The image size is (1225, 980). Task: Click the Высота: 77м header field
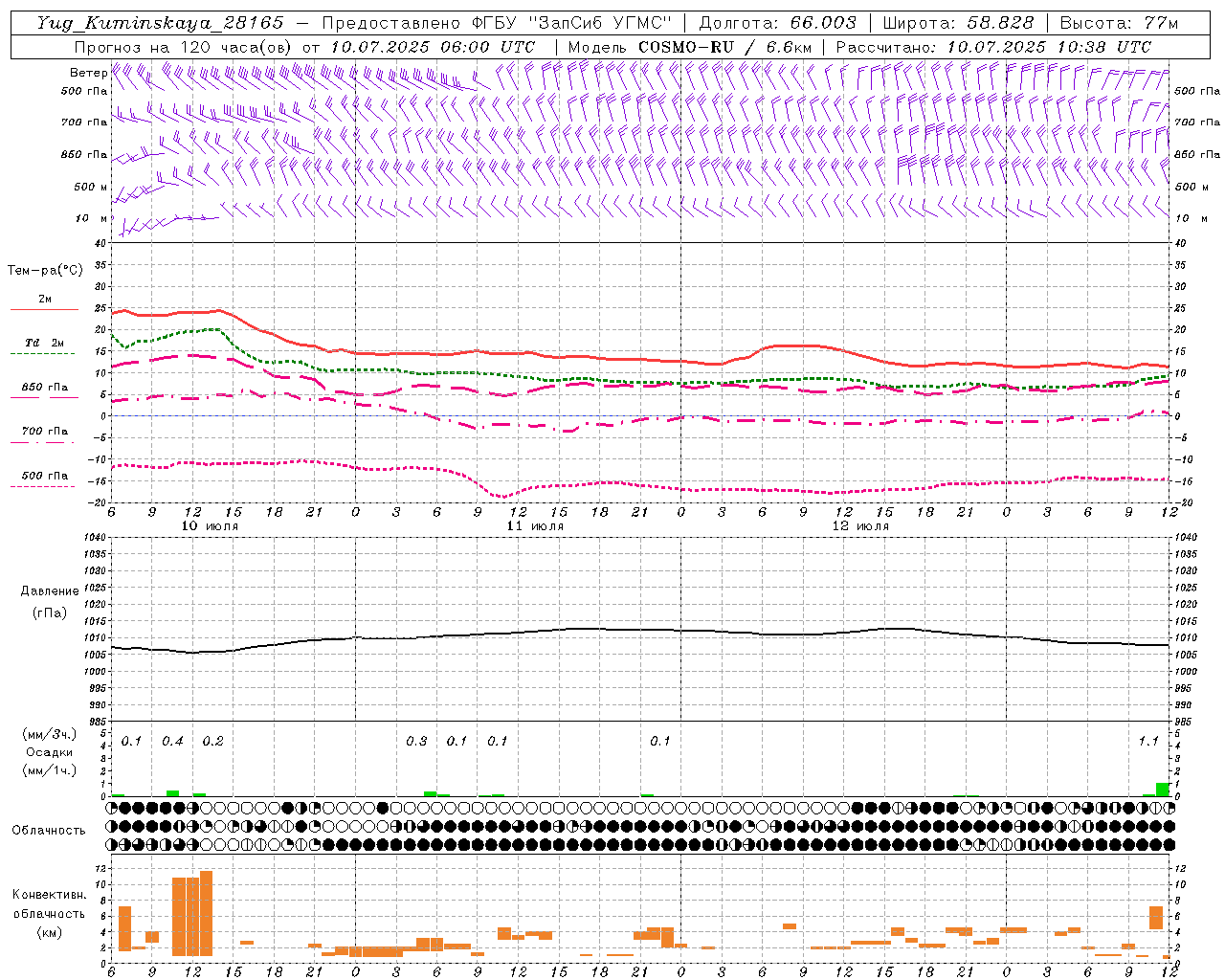click(1119, 23)
